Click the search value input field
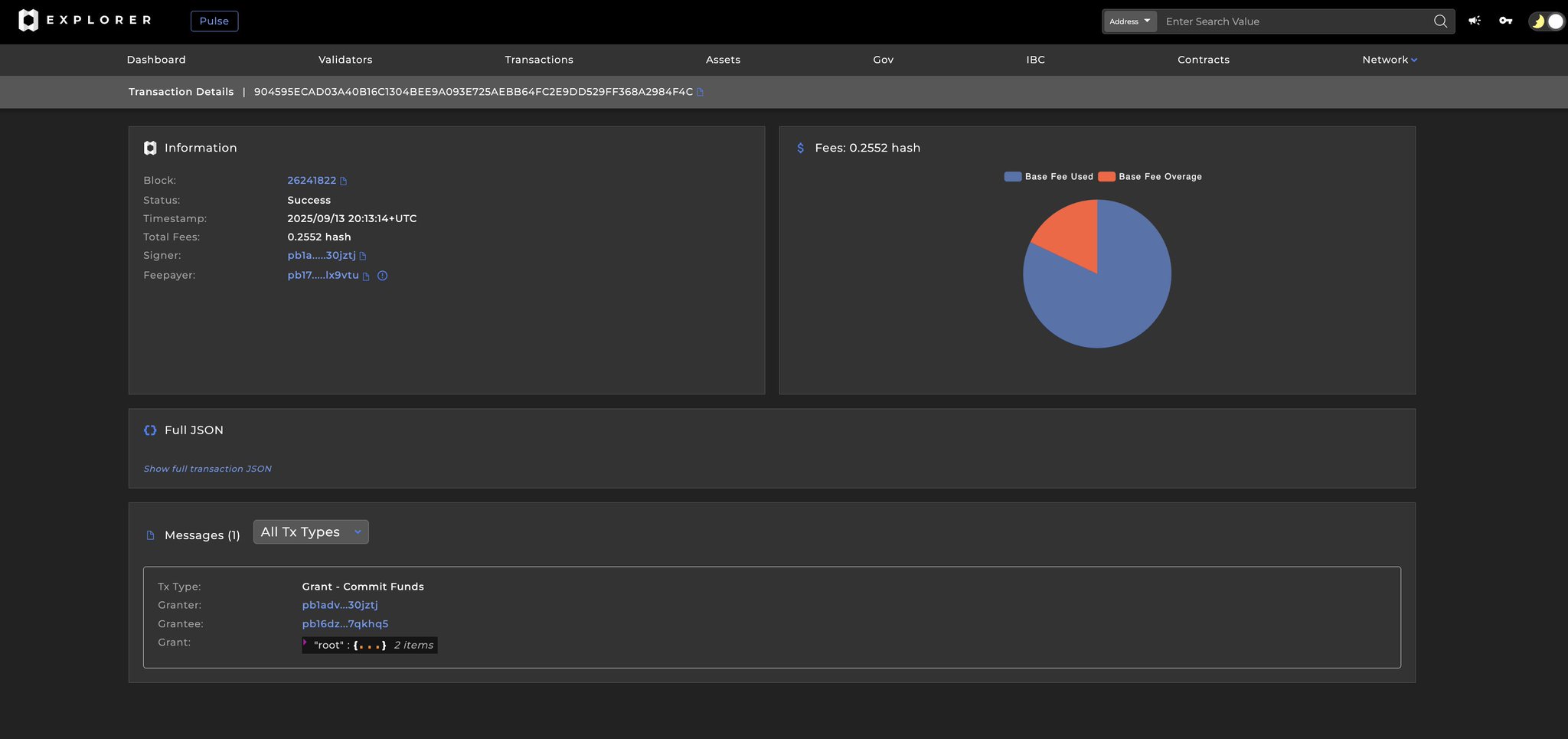The image size is (1568, 739). [1294, 21]
